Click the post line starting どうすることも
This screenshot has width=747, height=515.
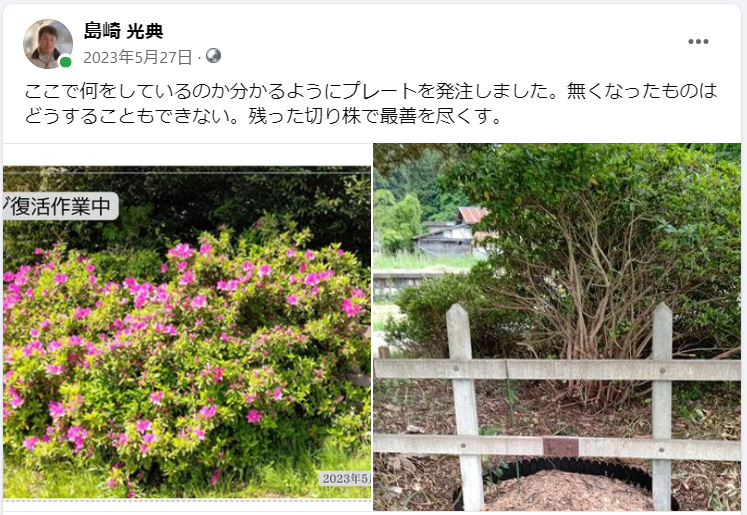point(263,116)
